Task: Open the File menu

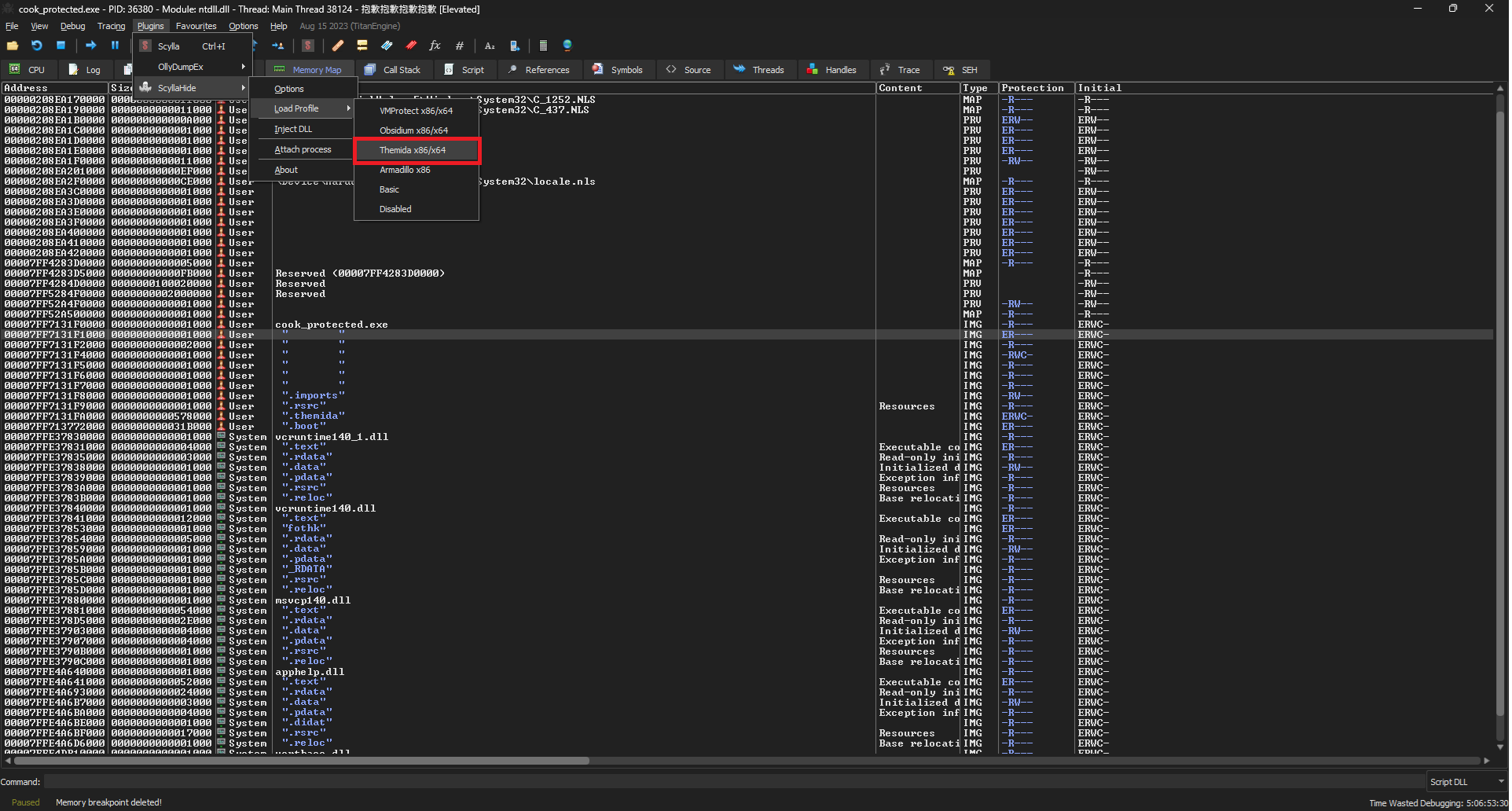Action: 12,26
